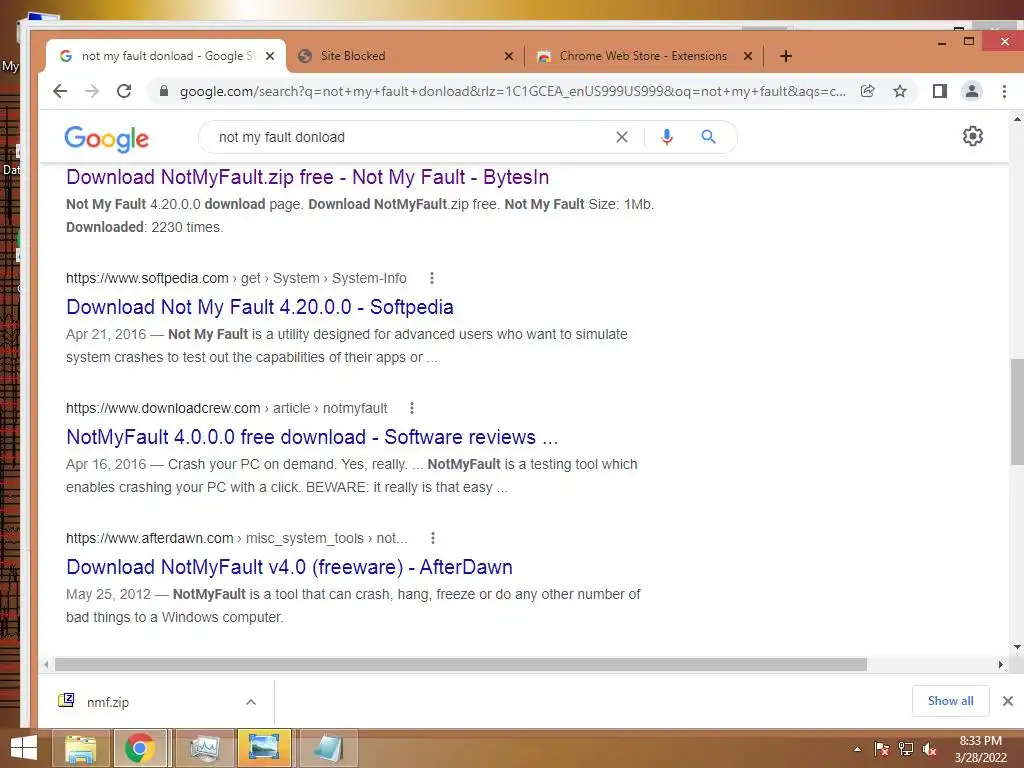
Task: Open NotMyFault 4.0.0.0 free download result
Action: (x=312, y=437)
